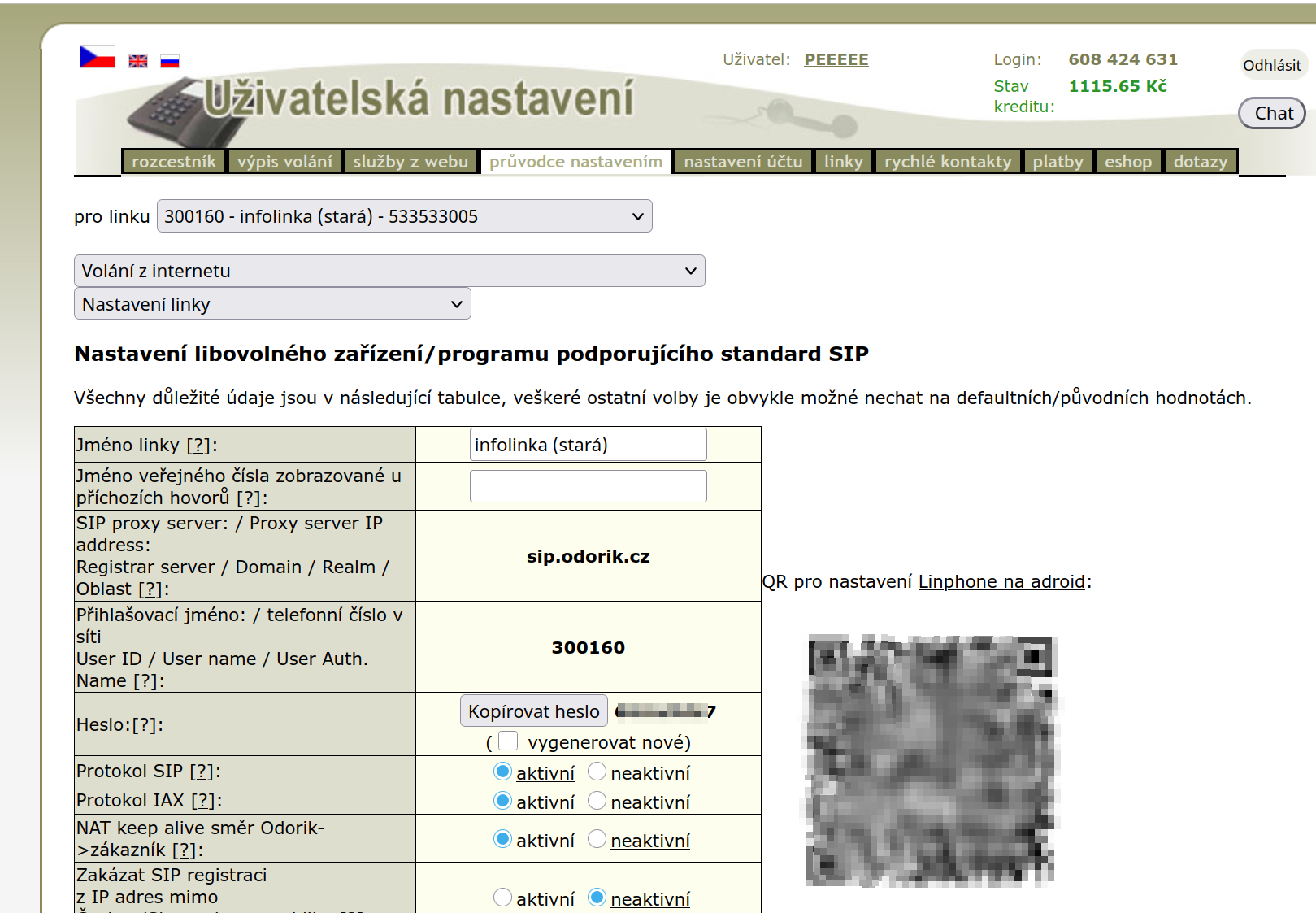Open the 'rychlé kontakty' tab
Viewport: 1316px width, 913px height.
point(947,162)
